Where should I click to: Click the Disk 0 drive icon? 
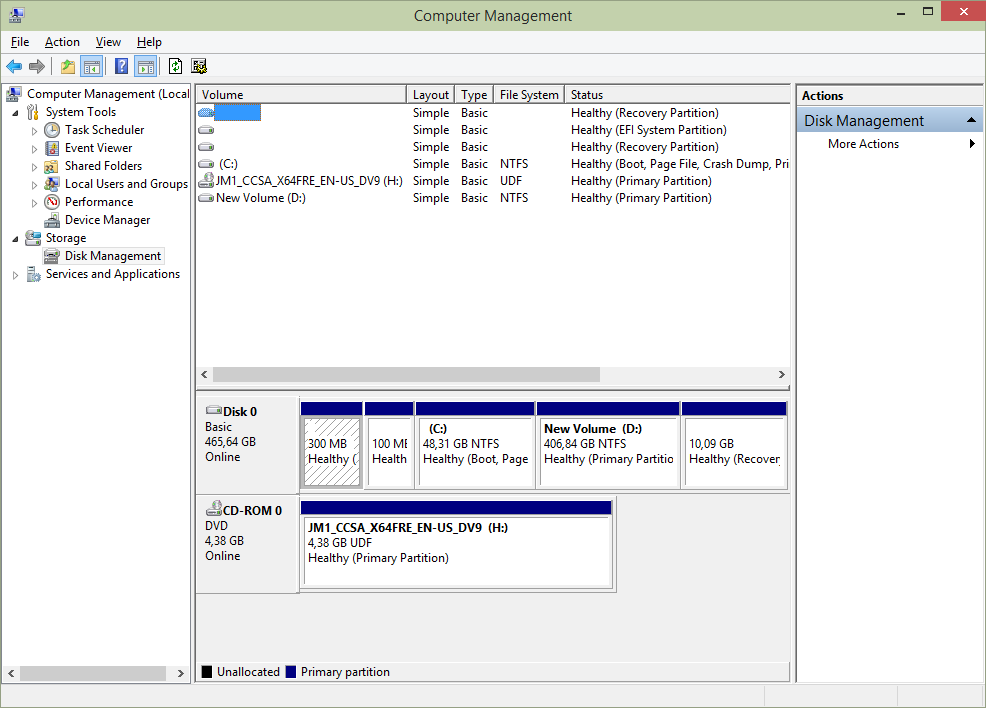[214, 411]
